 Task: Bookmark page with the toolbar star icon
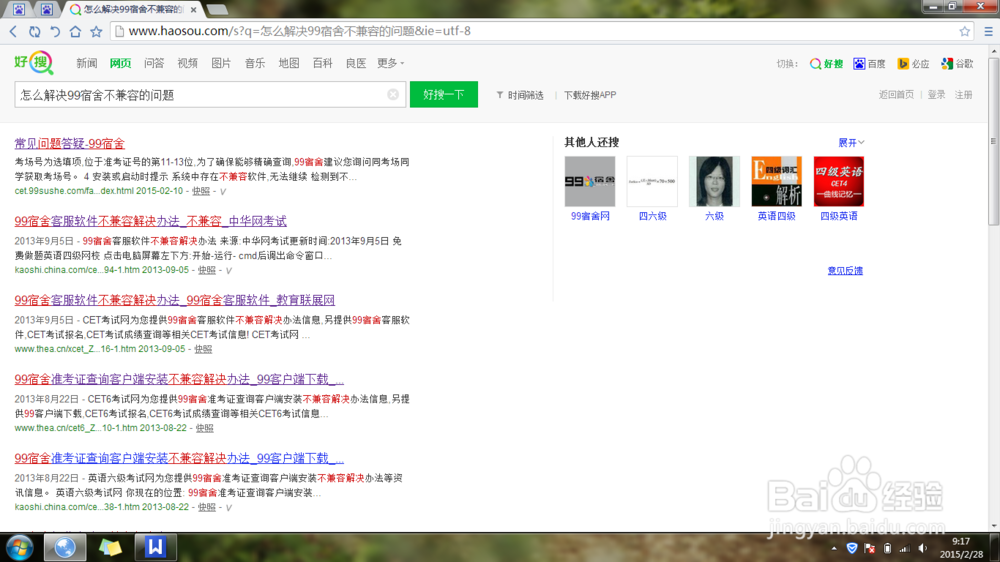pyautogui.click(x=96, y=31)
